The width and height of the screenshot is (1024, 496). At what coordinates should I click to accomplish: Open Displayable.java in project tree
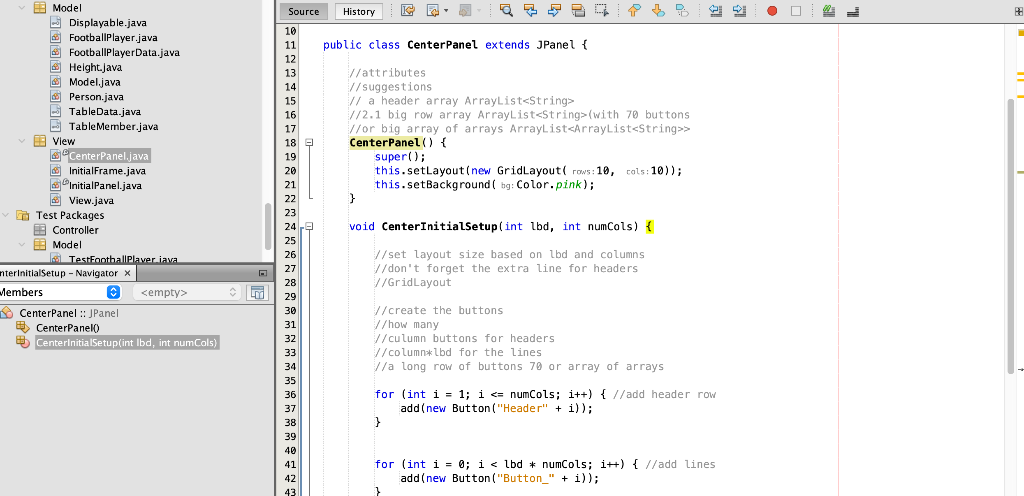tap(108, 23)
